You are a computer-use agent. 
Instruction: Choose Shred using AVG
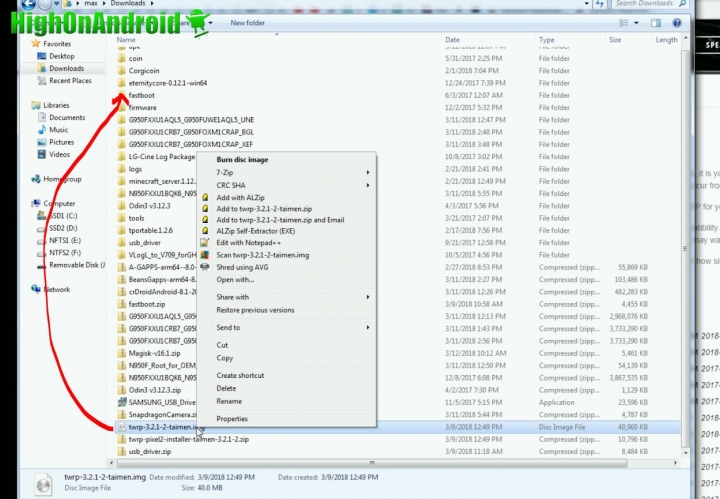click(242, 267)
